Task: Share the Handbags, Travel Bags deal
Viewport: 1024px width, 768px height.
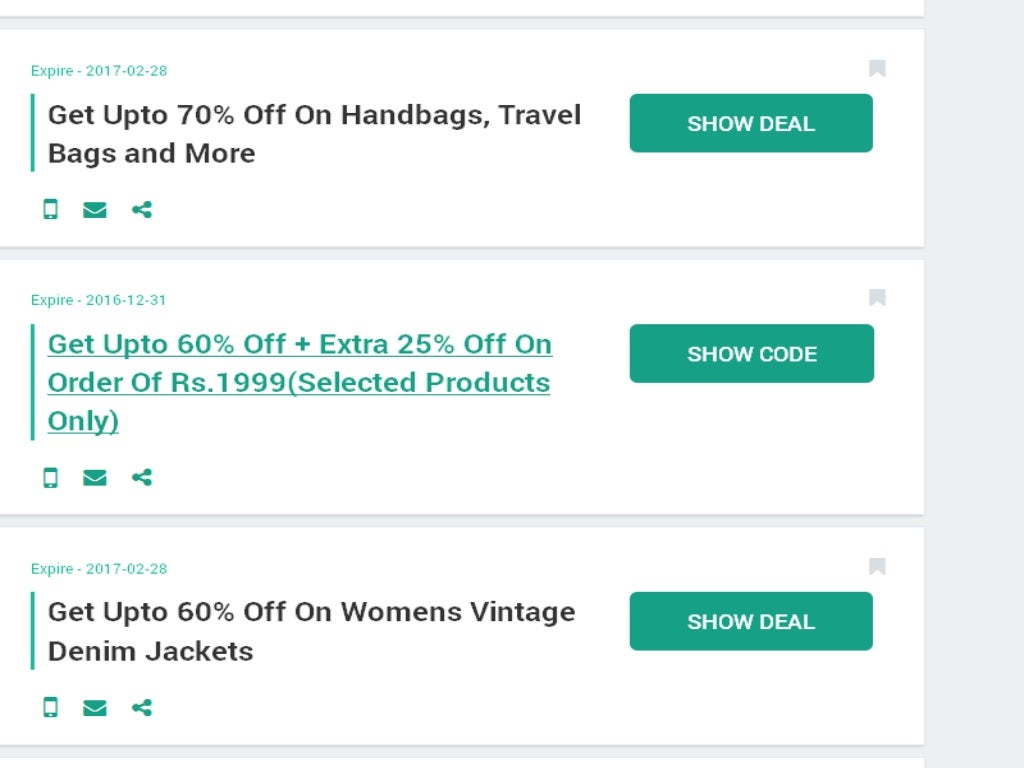Action: [x=142, y=209]
